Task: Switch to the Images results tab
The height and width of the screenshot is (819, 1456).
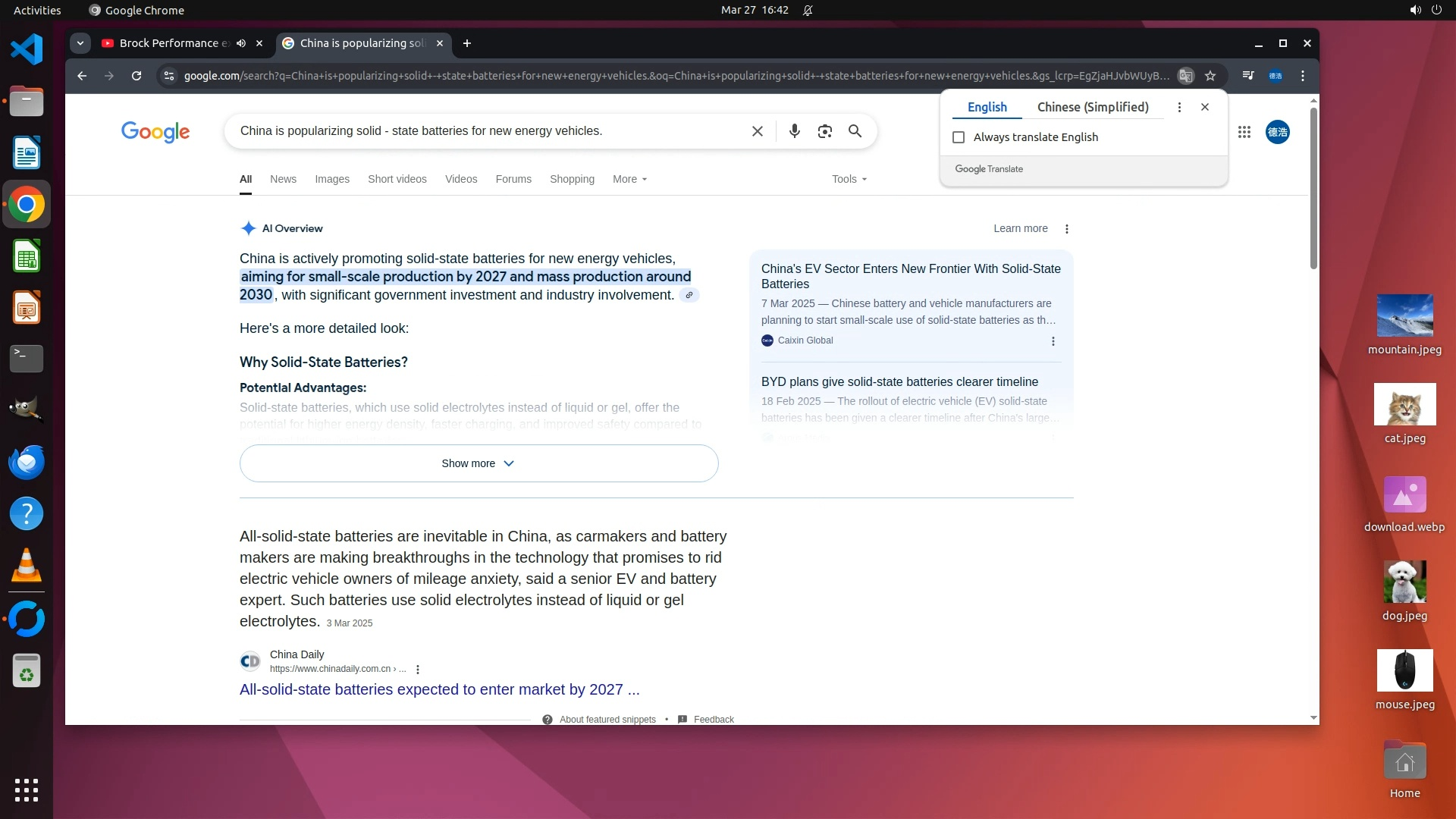Action: click(332, 179)
